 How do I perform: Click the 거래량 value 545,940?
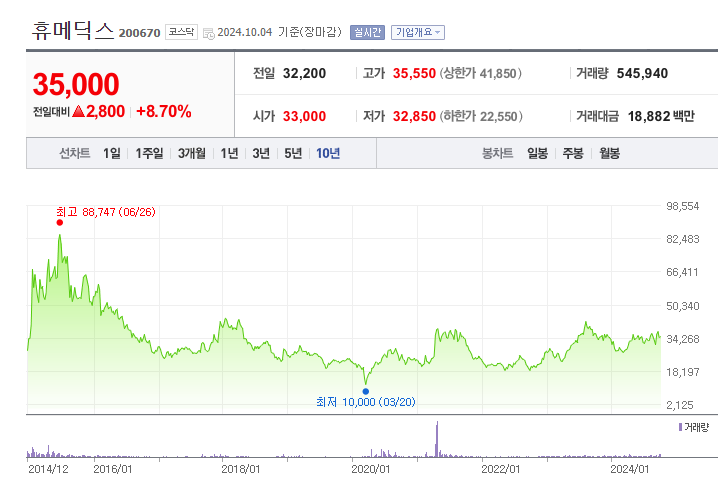642,73
